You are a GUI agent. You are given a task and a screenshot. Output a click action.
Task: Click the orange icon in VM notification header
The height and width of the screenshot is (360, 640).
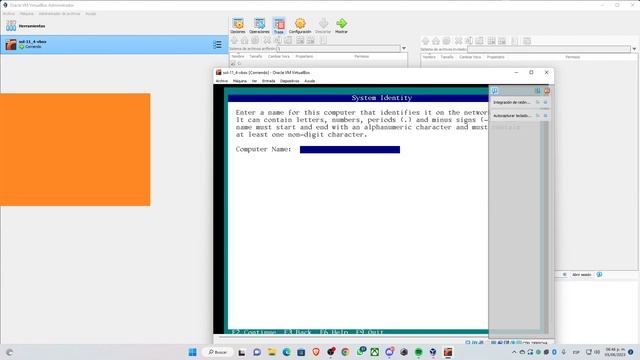click(547, 91)
